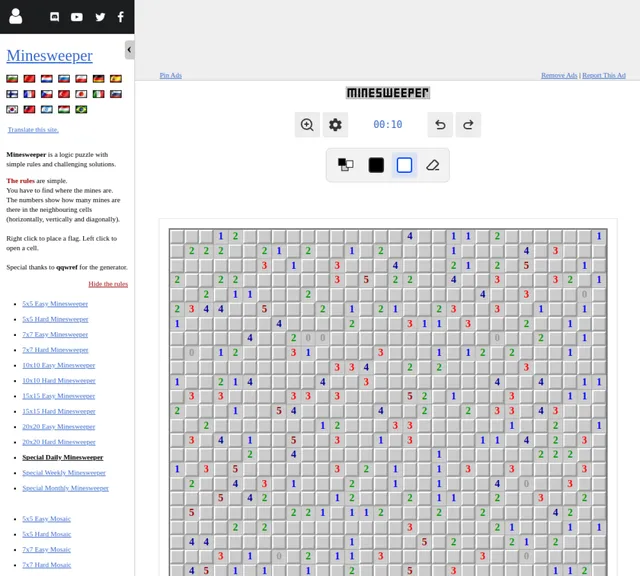640x576 pixels.
Task: Choose the Hungarian flag
Action: (64, 109)
